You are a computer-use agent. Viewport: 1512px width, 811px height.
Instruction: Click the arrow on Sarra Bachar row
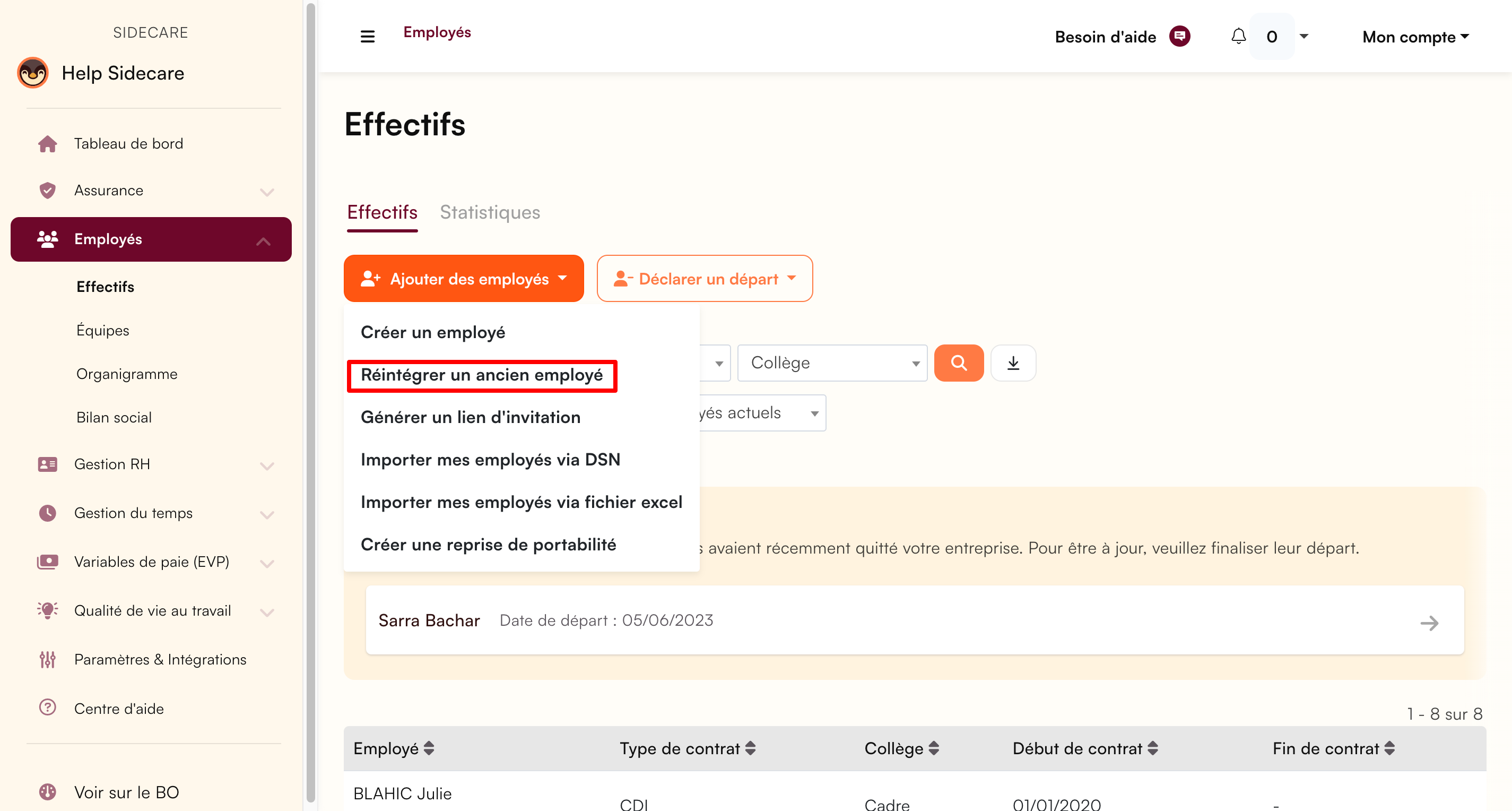[x=1429, y=623]
